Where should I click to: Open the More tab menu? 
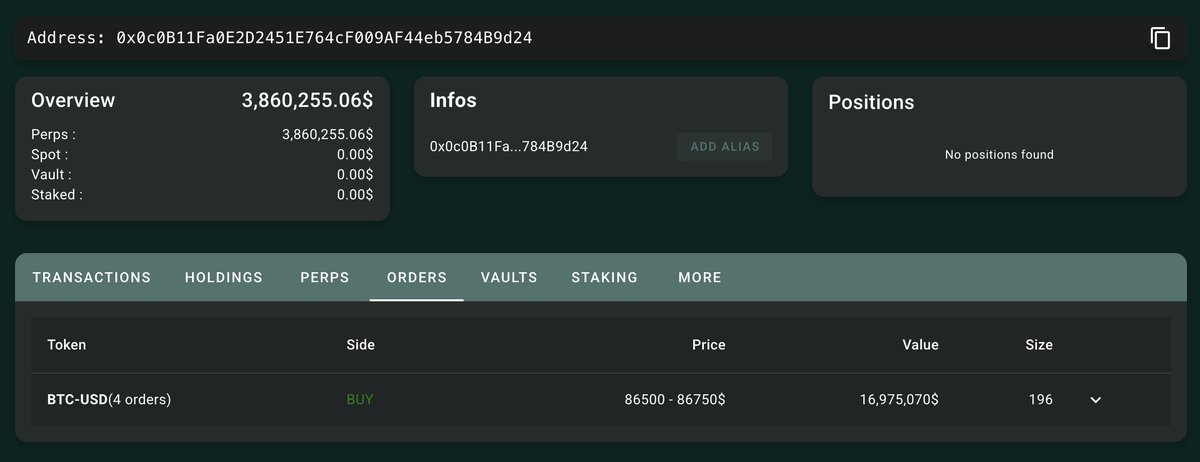(x=700, y=278)
